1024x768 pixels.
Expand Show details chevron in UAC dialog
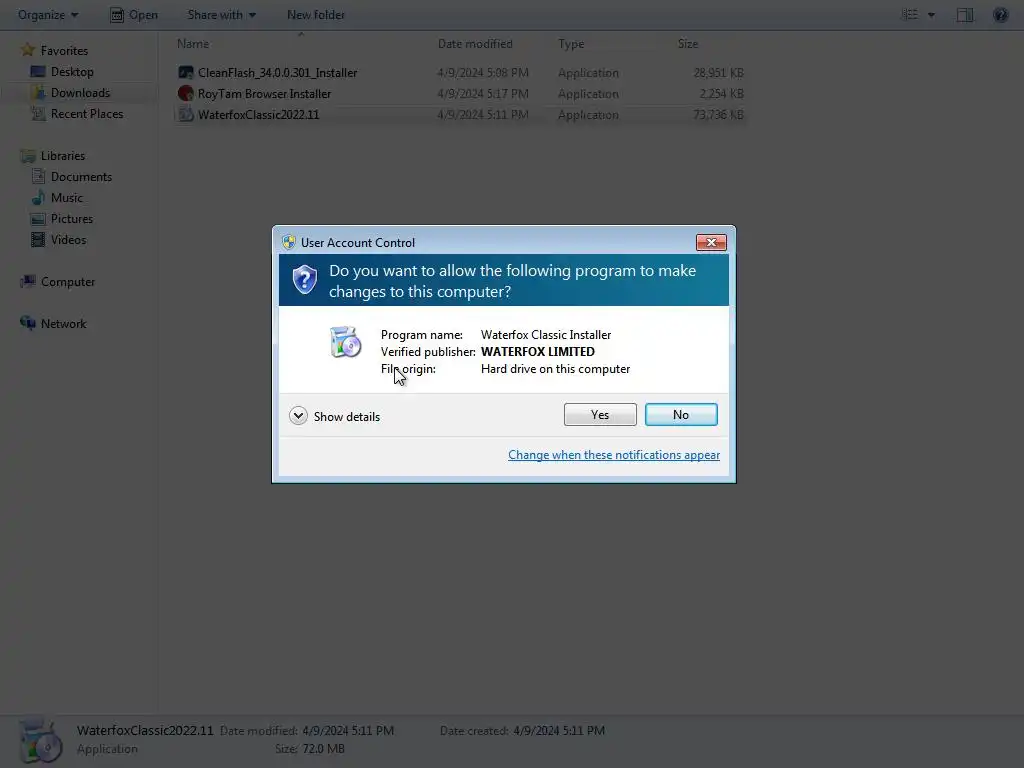pyautogui.click(x=298, y=416)
